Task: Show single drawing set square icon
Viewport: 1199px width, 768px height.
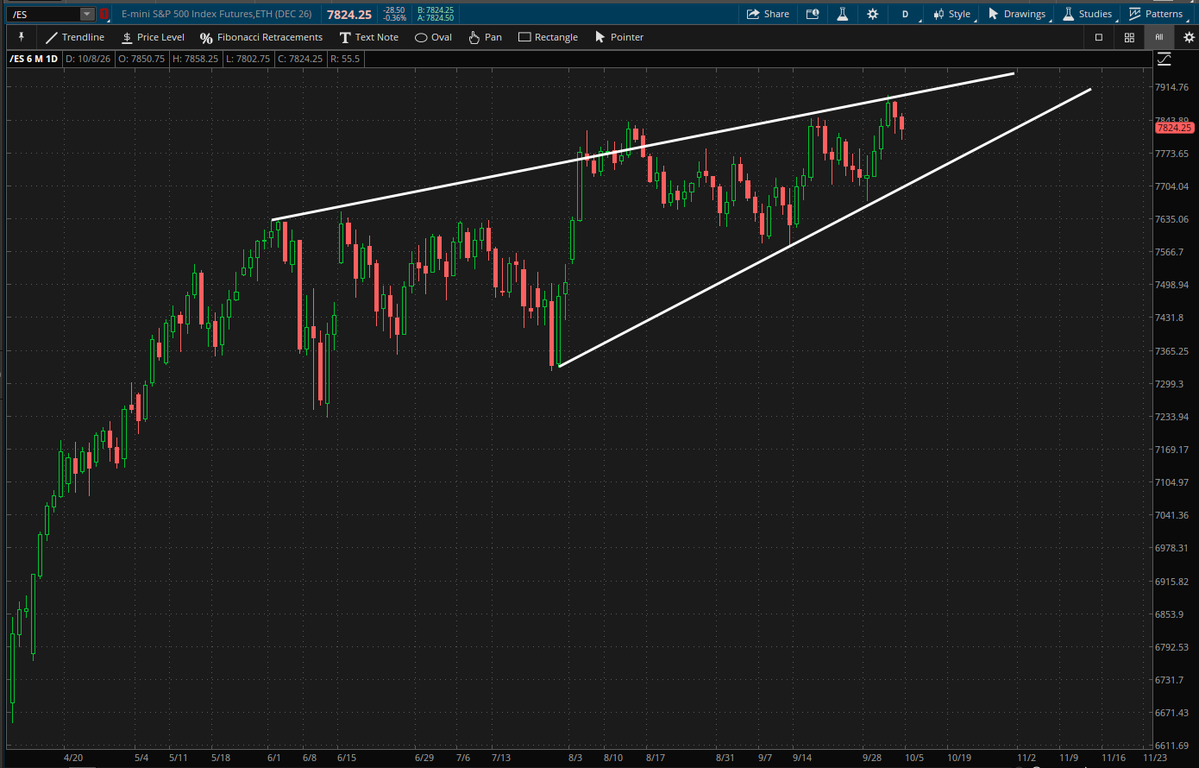Action: point(1099,37)
